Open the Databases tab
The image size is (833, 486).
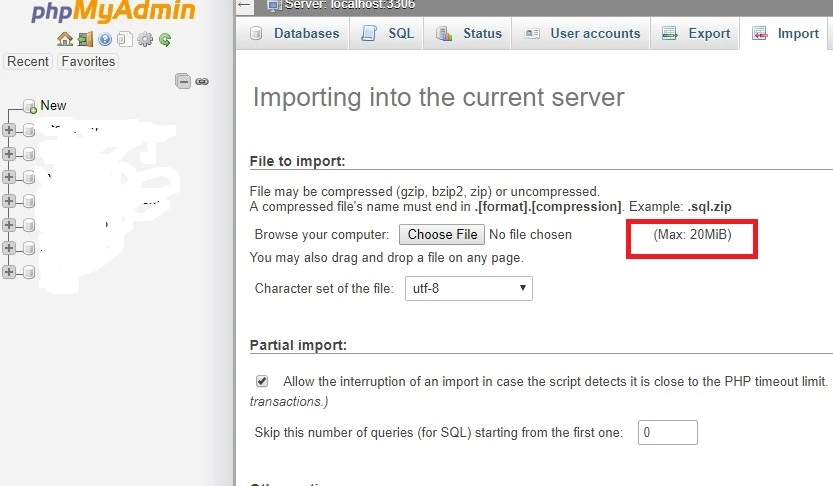[294, 33]
